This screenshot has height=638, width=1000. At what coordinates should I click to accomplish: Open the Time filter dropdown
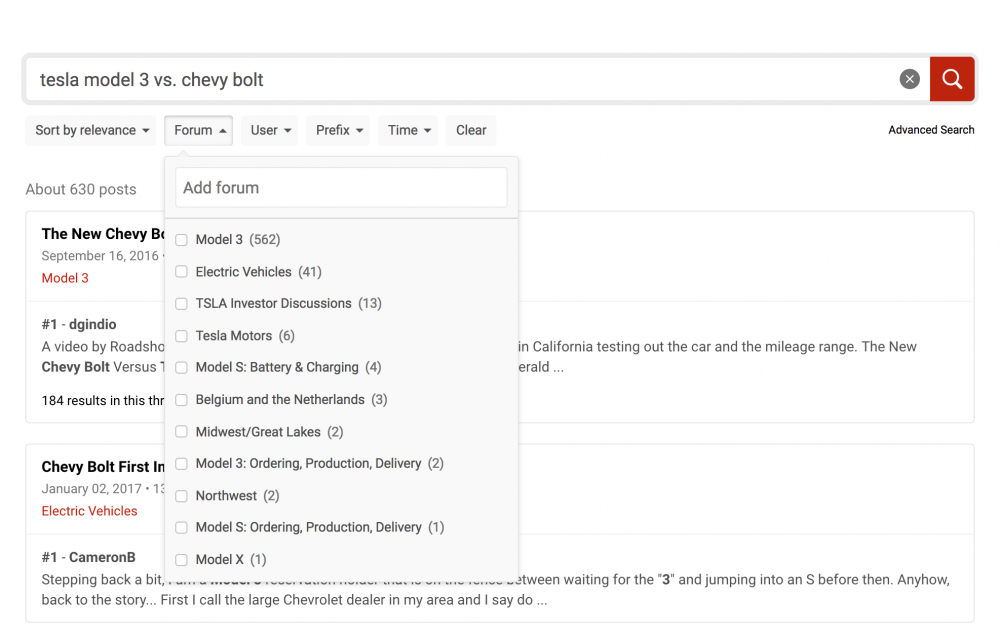(x=408, y=130)
